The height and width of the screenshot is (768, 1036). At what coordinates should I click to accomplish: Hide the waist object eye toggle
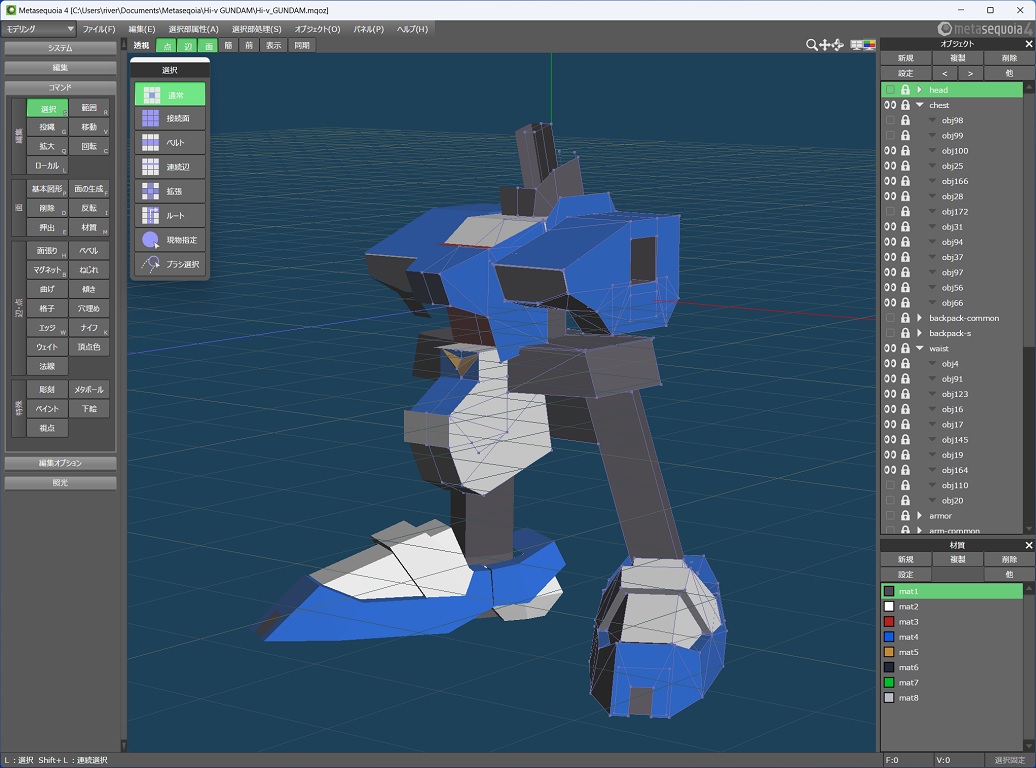pyautogui.click(x=890, y=348)
